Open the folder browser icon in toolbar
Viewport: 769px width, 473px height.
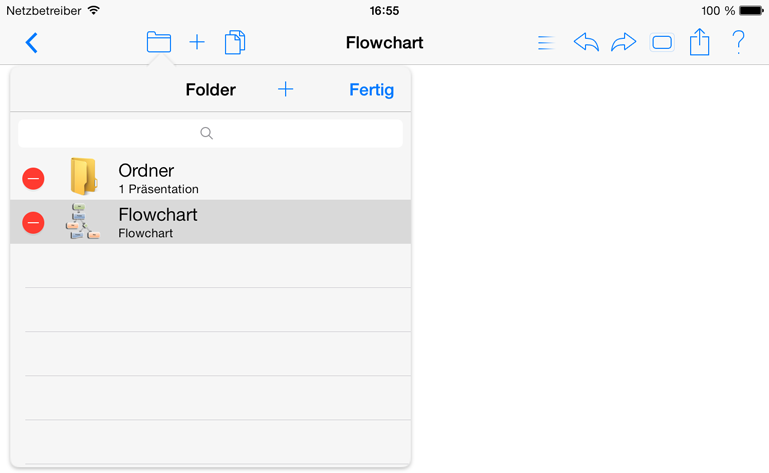(x=158, y=42)
